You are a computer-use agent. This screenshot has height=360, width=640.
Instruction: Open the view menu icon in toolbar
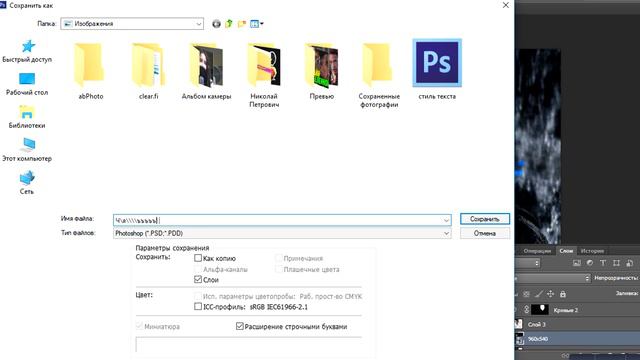click(256, 24)
